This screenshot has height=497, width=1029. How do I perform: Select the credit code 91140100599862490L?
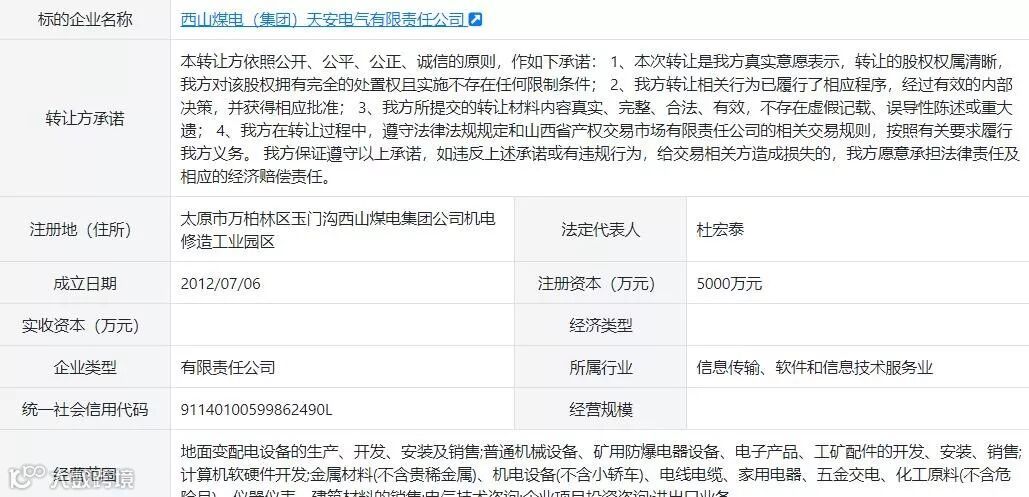[x=257, y=410]
